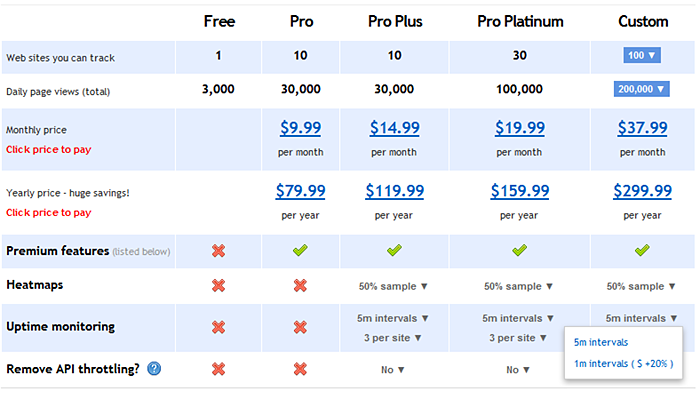Click the green checkmark under Custom Premium features
Viewport: 700px width, 399px height.
pyautogui.click(x=642, y=250)
